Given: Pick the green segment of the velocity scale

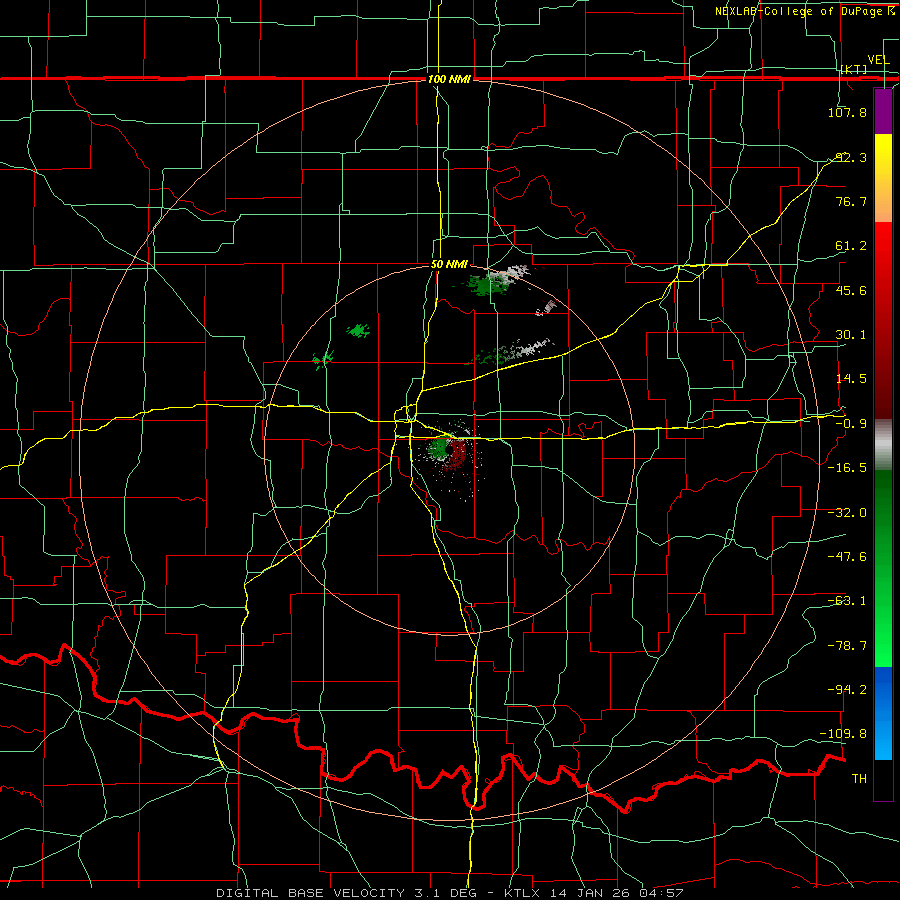Looking at the screenshot, I should (x=883, y=568).
